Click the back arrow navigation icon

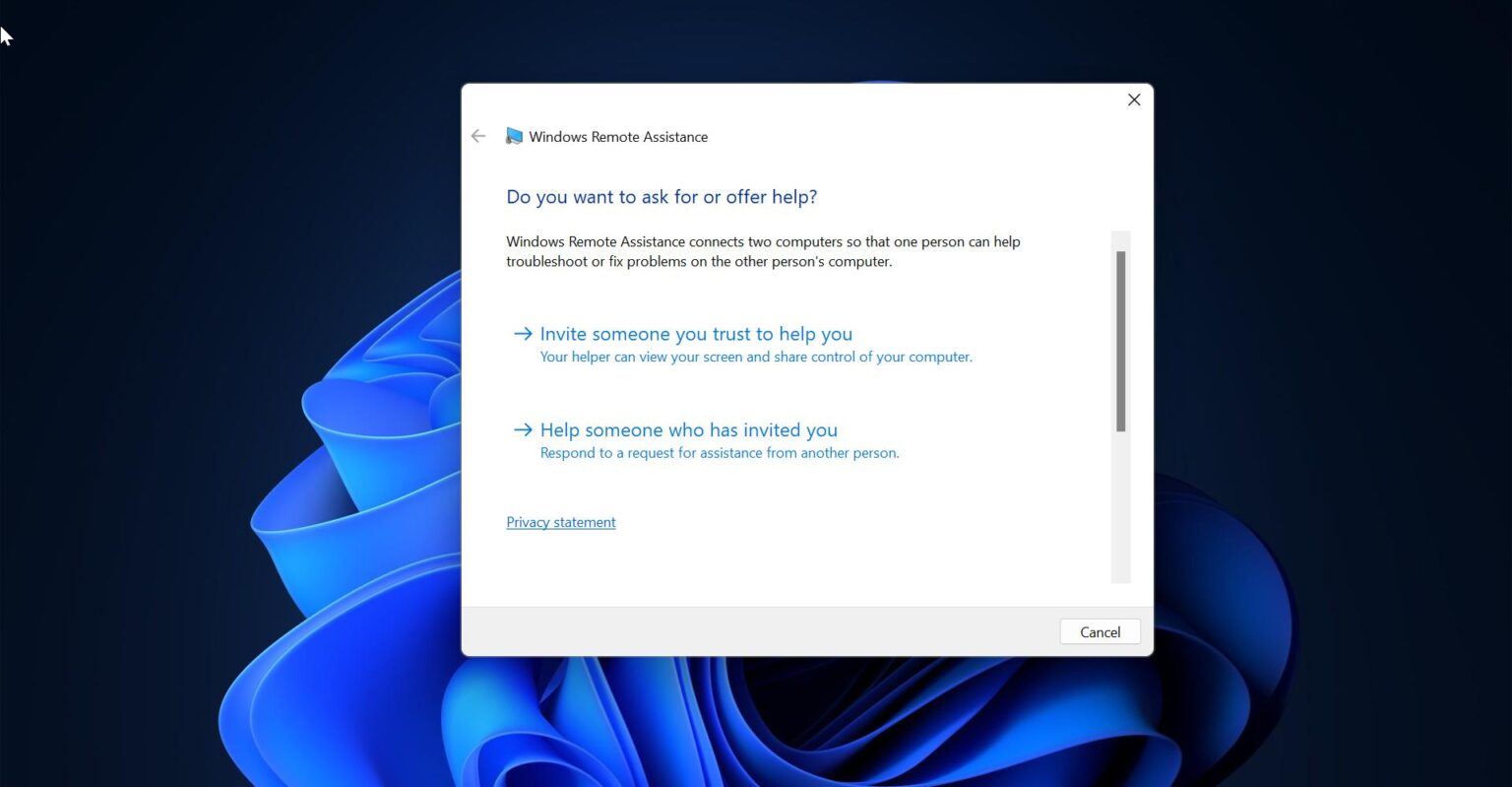pos(478,136)
